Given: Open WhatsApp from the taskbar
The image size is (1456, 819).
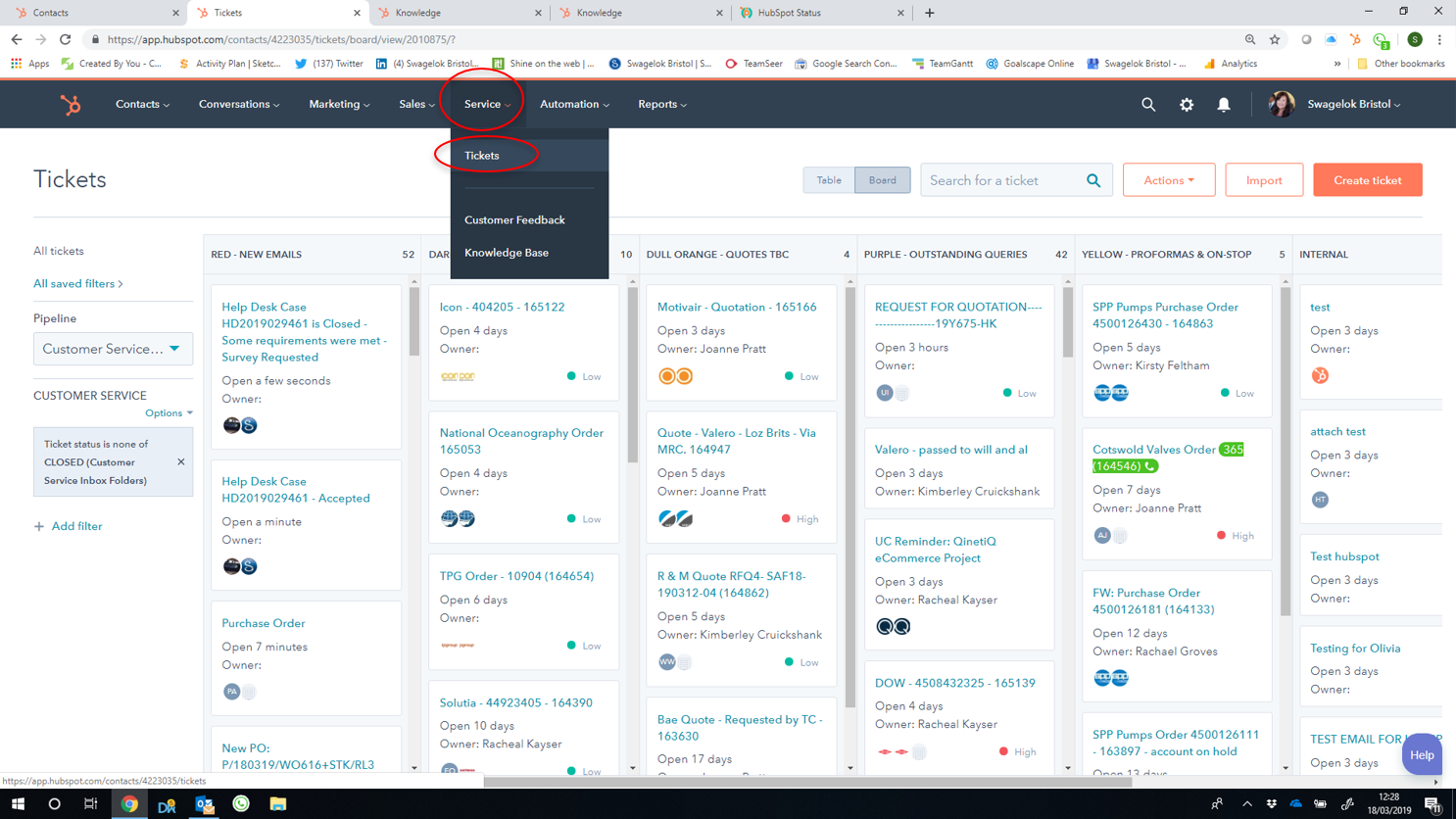Looking at the screenshot, I should click(241, 804).
